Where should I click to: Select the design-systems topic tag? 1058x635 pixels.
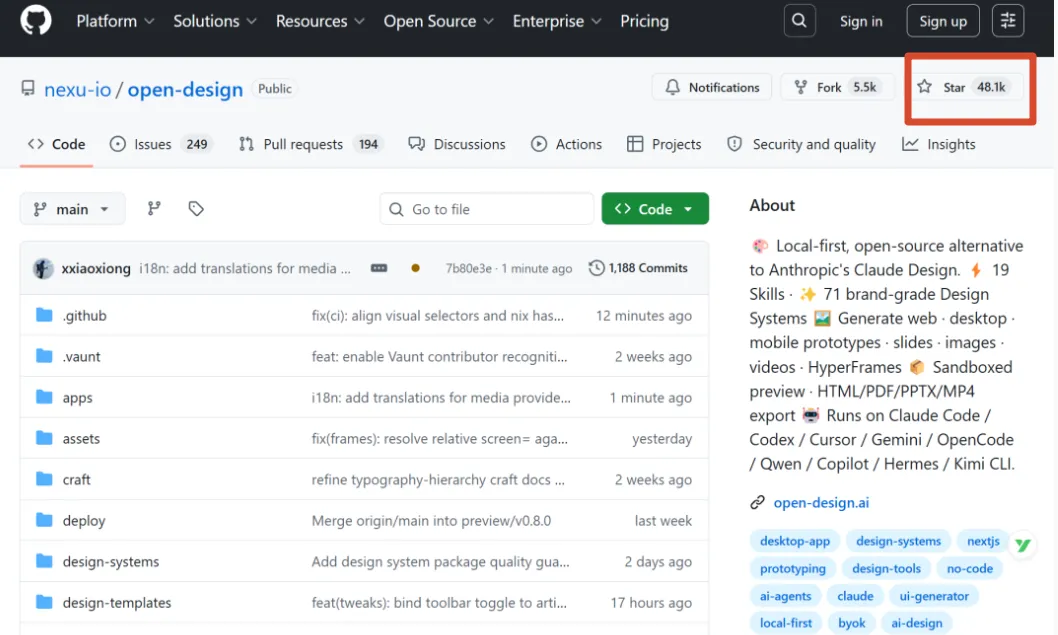click(x=898, y=541)
